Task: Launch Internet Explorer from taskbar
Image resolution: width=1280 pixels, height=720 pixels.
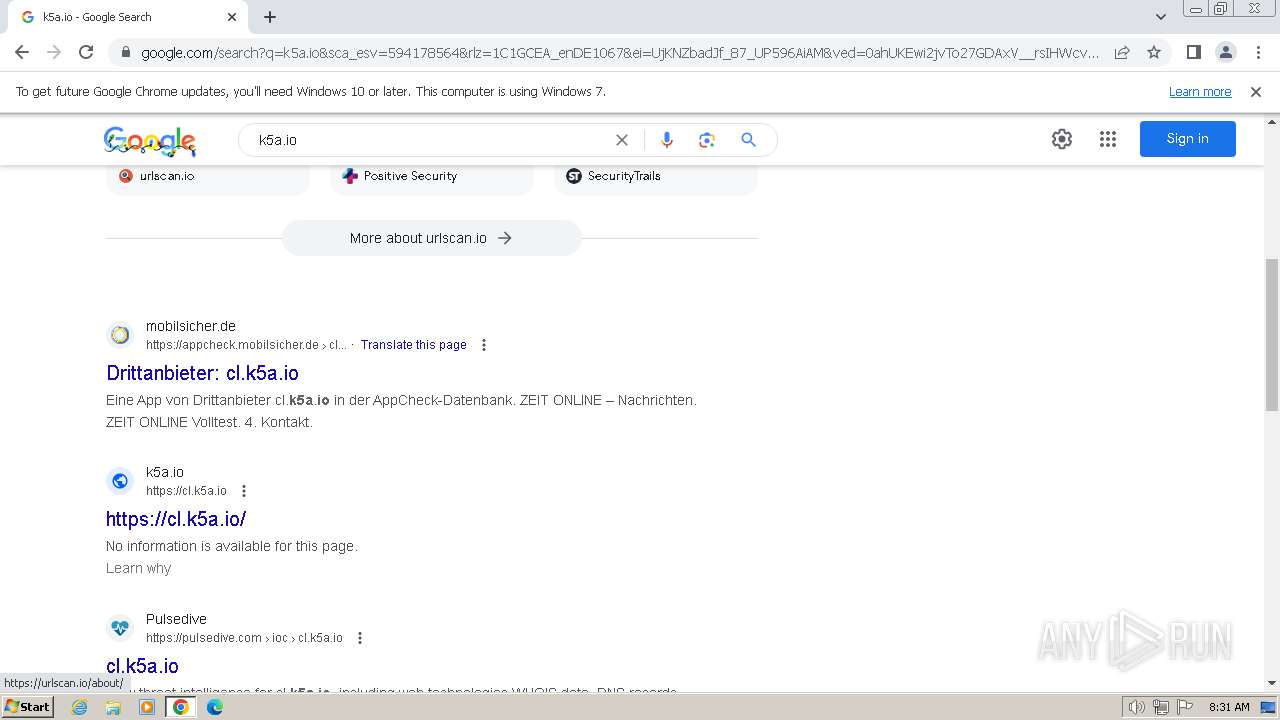Action: (x=80, y=707)
